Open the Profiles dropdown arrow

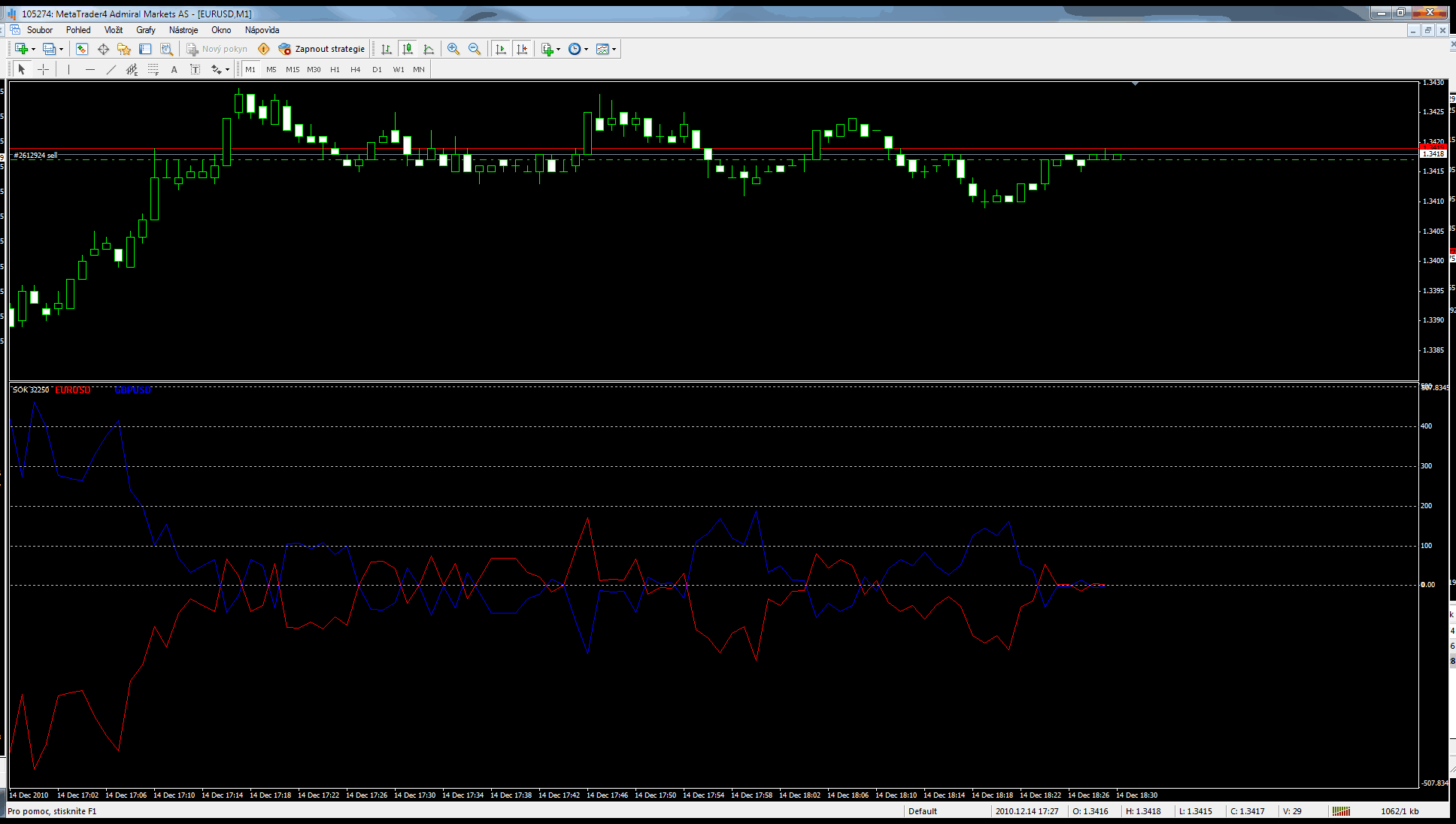pos(62,50)
